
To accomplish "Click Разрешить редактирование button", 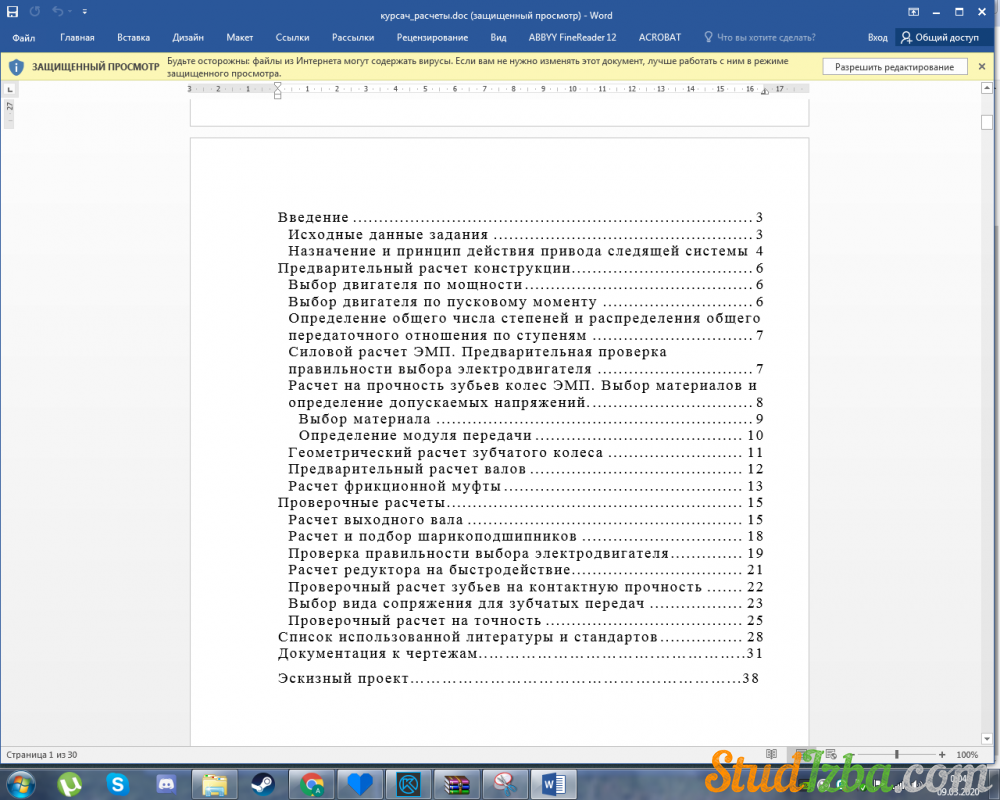I will tap(894, 67).
